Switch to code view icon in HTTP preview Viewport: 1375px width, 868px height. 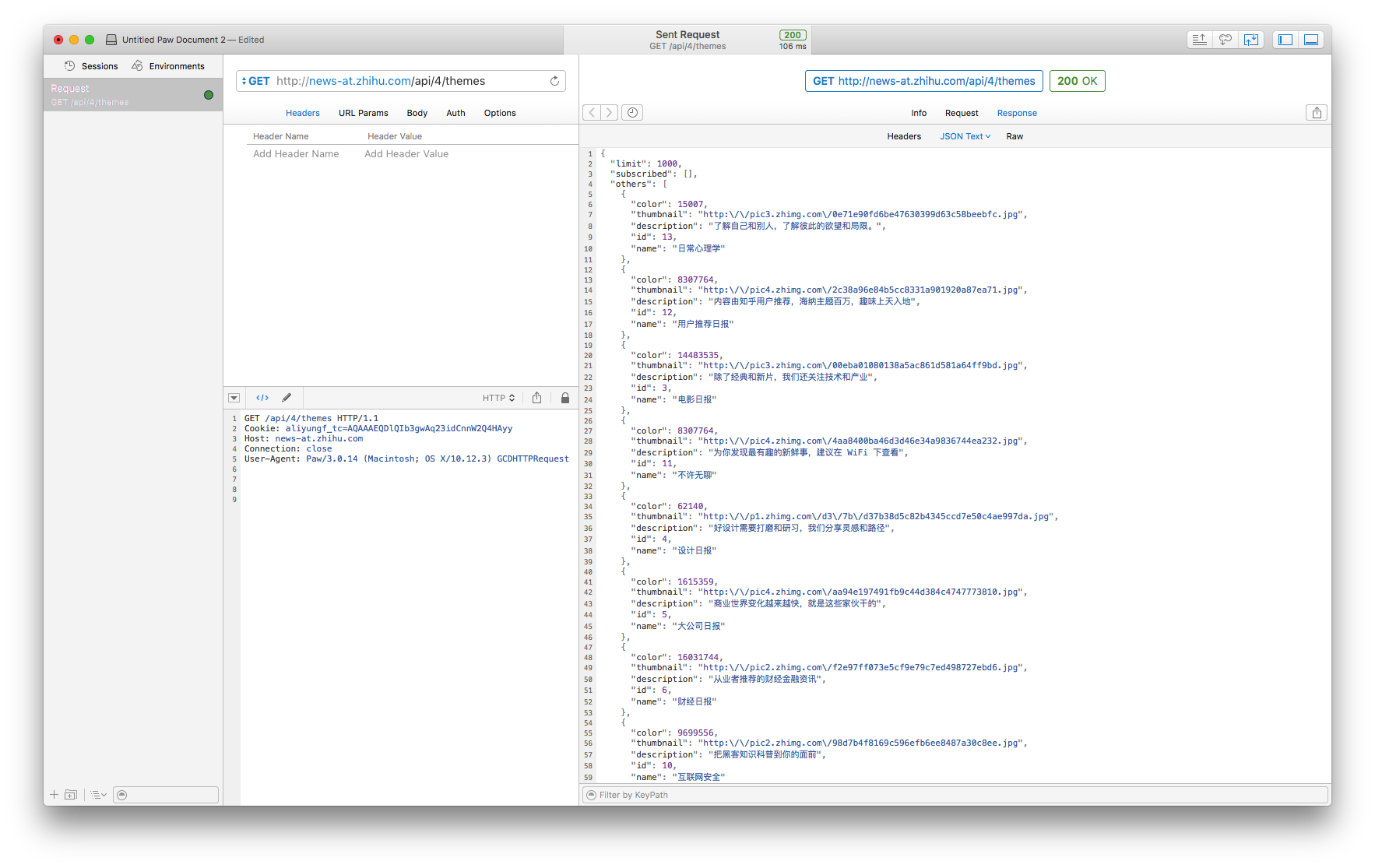tap(262, 398)
